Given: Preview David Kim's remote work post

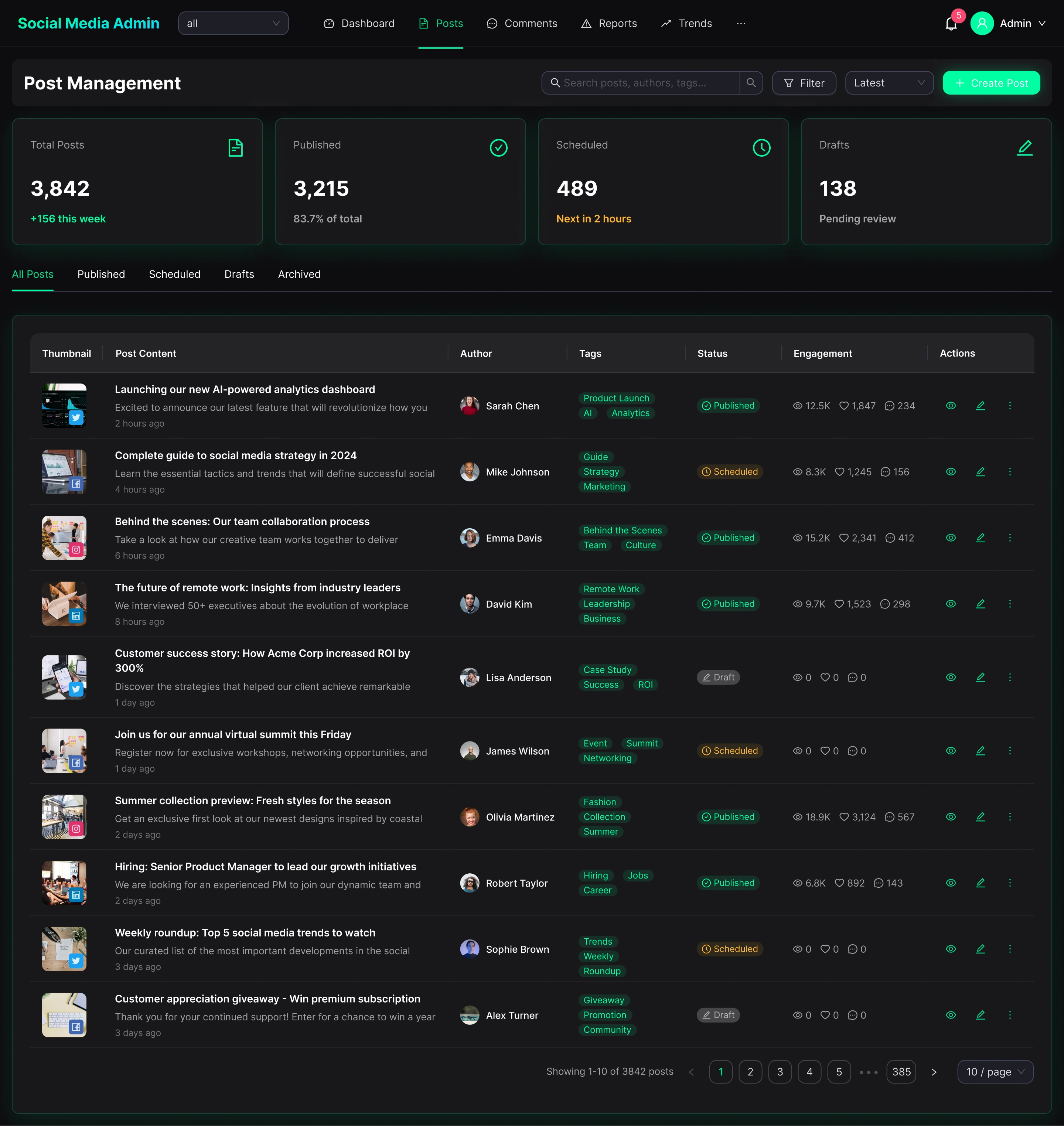Looking at the screenshot, I should tap(951, 604).
